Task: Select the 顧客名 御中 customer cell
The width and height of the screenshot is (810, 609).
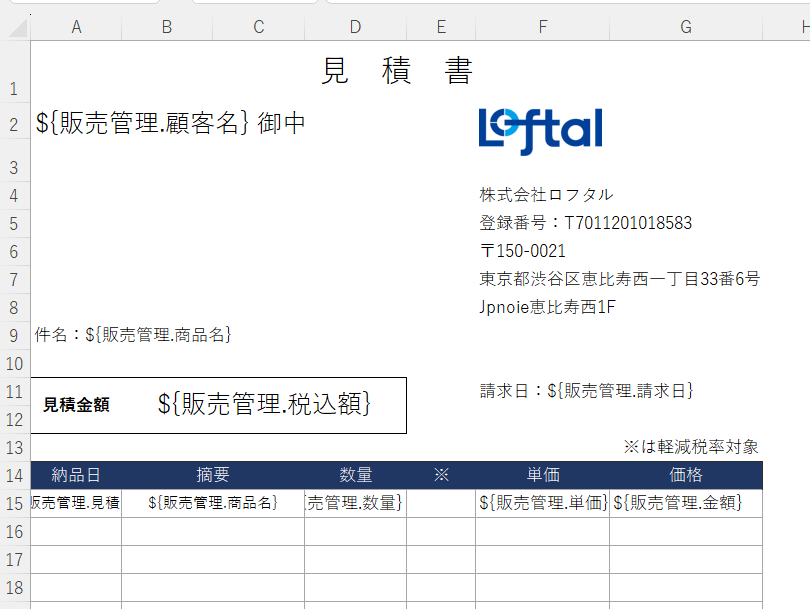Action: [170, 123]
